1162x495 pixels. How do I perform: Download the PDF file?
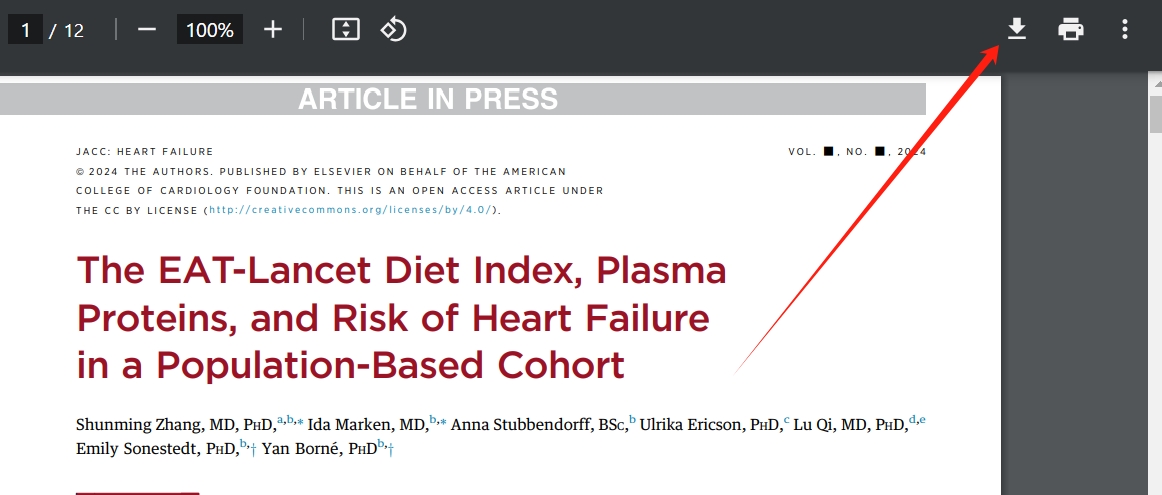click(1016, 29)
